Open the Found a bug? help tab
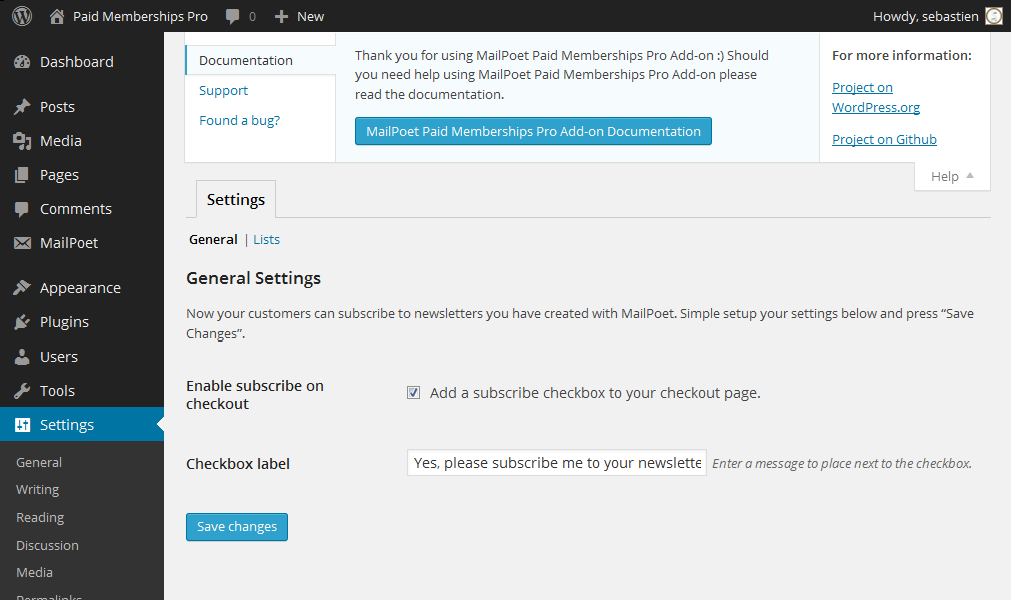Screen dimensions: 1011x600 click(x=239, y=121)
